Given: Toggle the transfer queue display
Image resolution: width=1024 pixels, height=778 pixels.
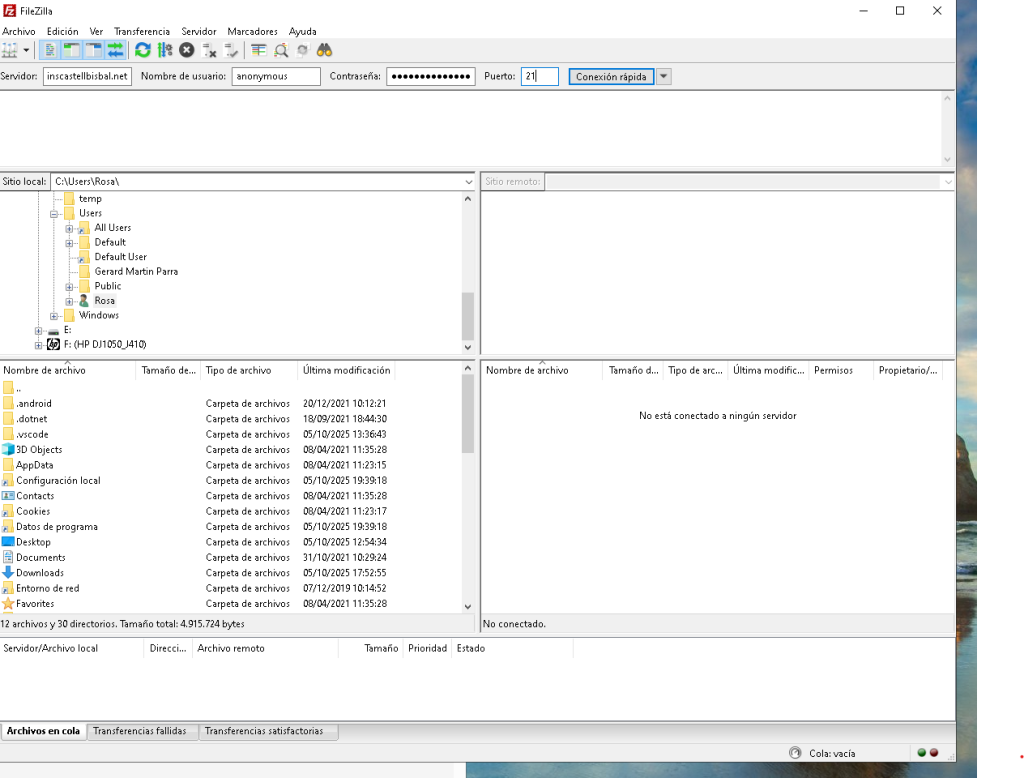Looking at the screenshot, I should 115,50.
